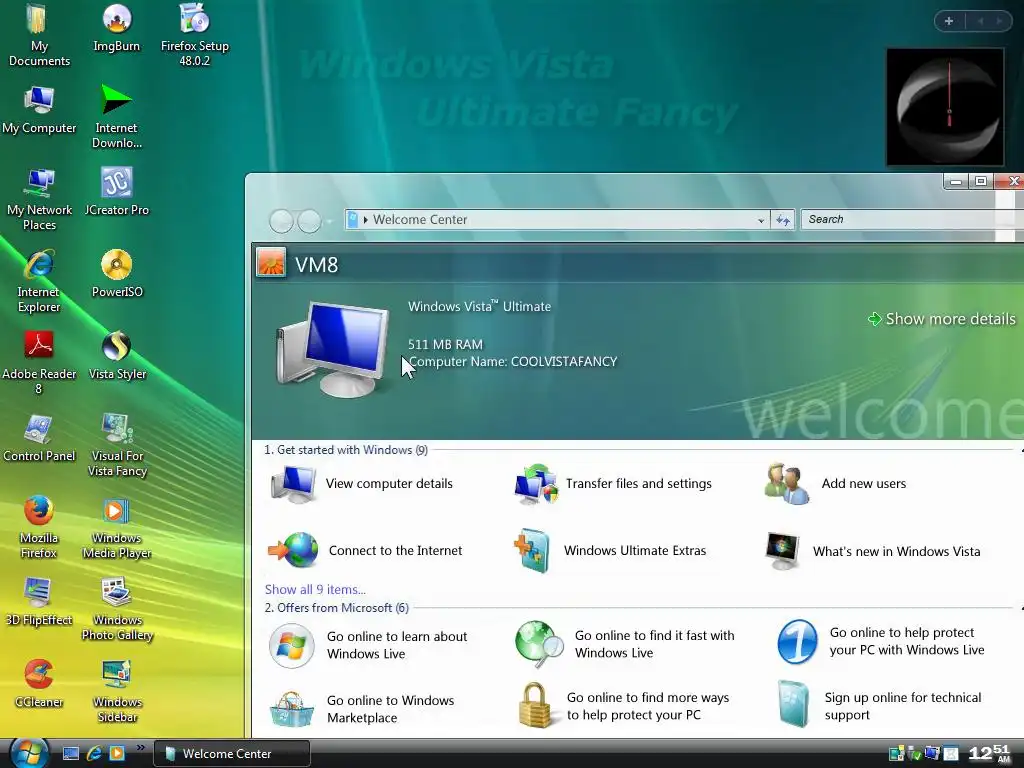Open Internet Download Manager desktop shortcut

[116, 118]
